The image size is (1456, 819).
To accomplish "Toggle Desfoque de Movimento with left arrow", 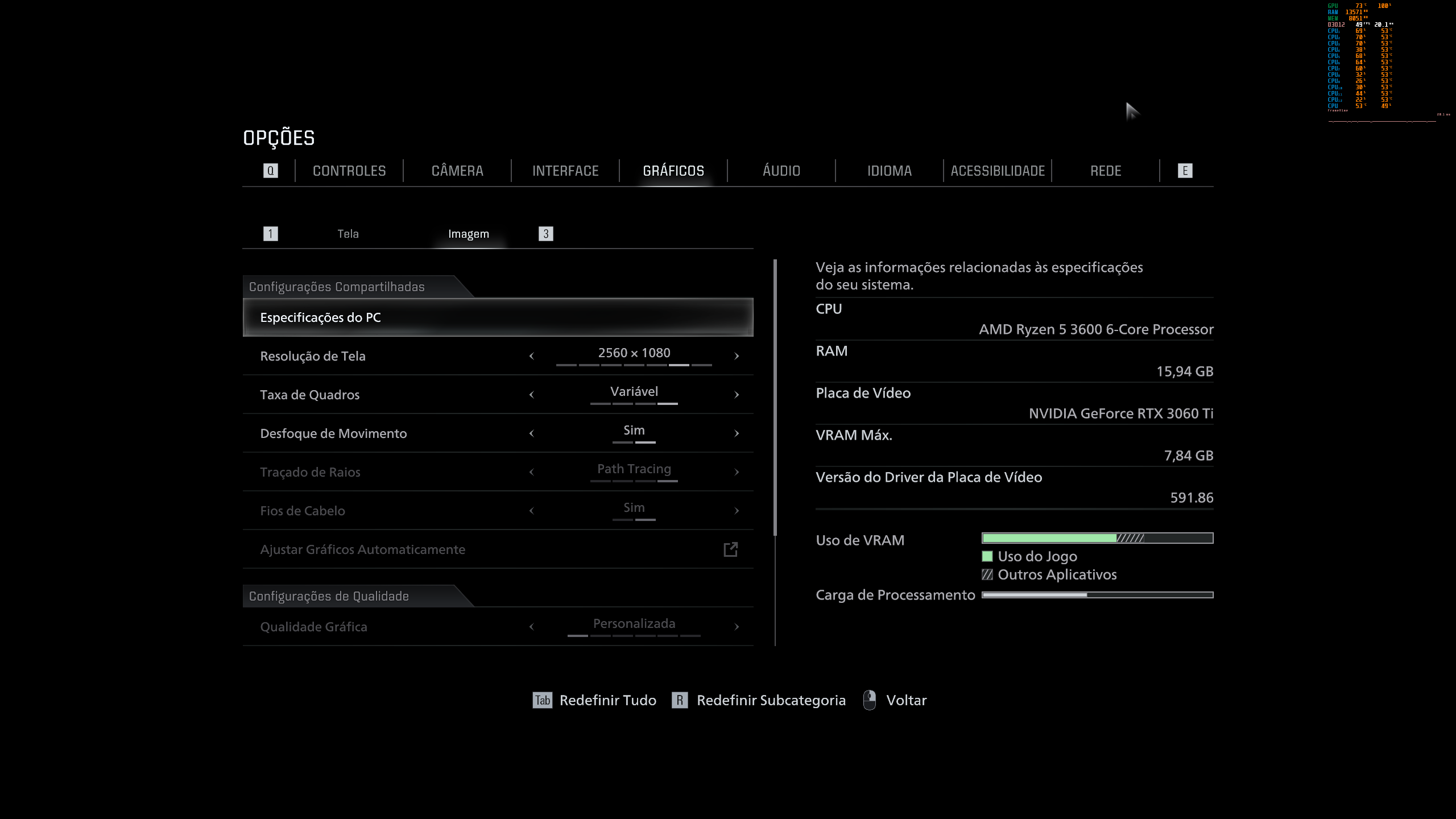I will 532,433.
